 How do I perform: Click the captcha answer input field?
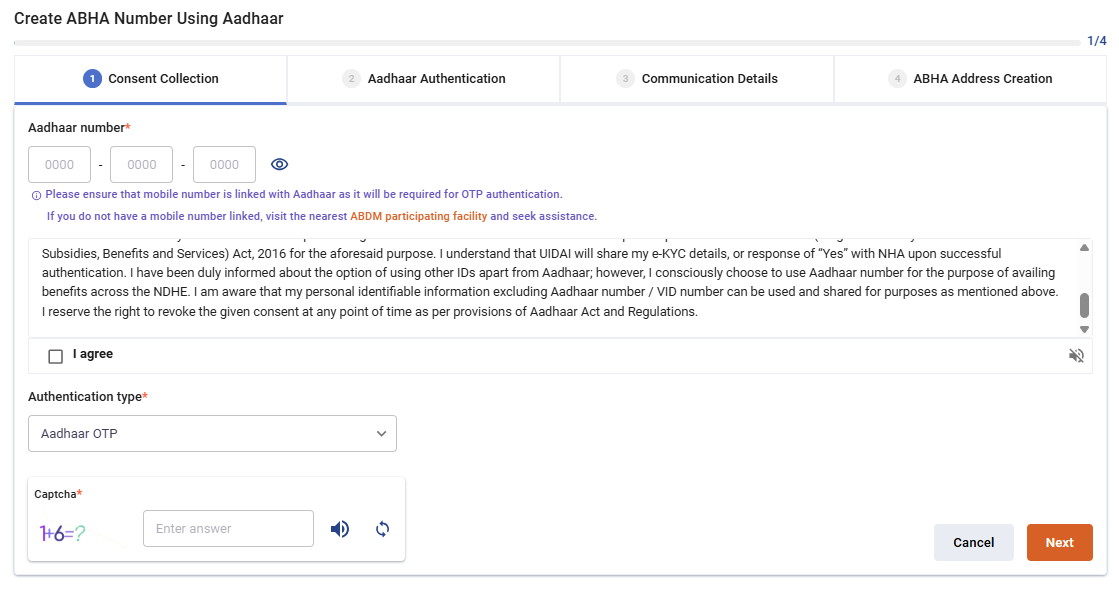tap(228, 528)
